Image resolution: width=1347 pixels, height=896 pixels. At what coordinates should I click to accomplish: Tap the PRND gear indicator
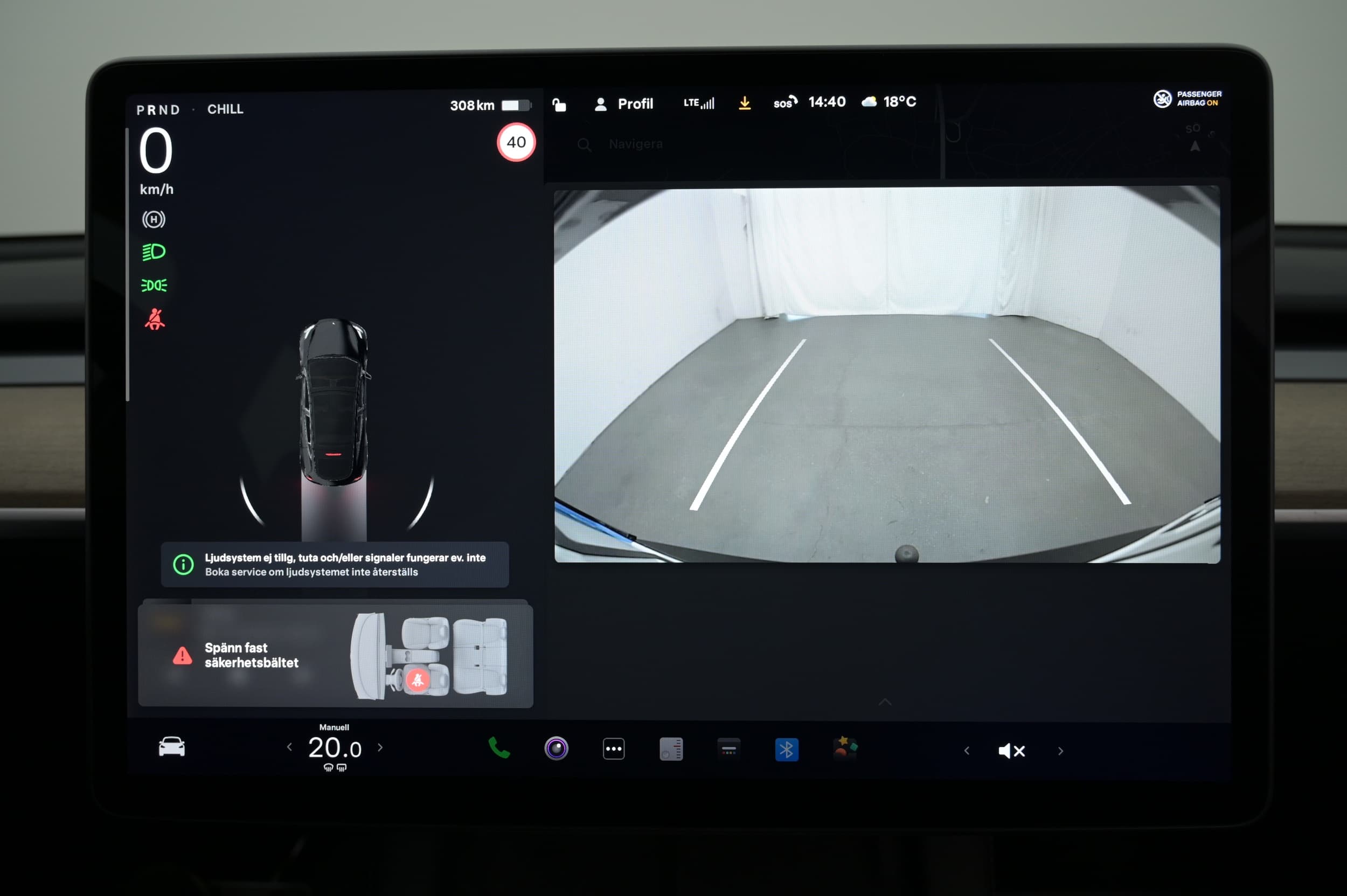[158, 110]
